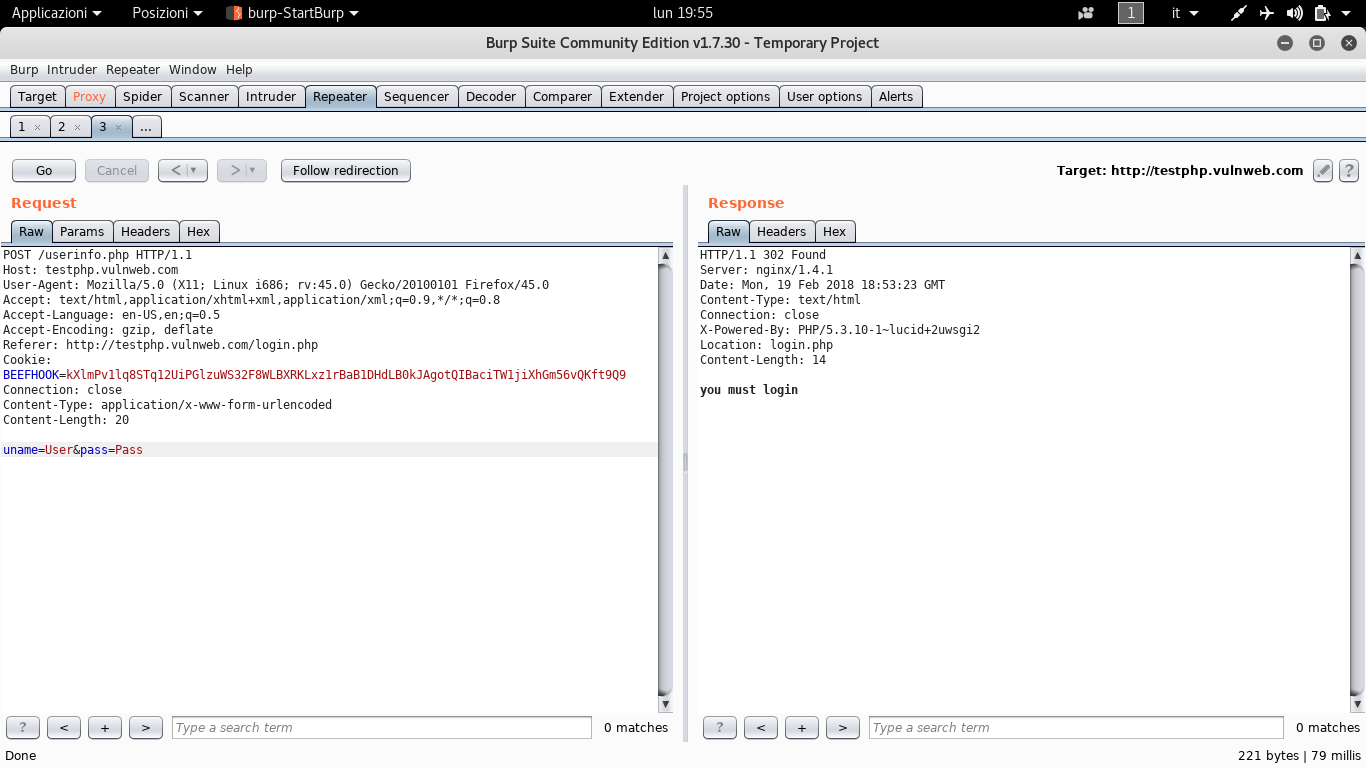The image size is (1366, 768).
Task: Open the Applicazioni menu
Action: click(56, 13)
